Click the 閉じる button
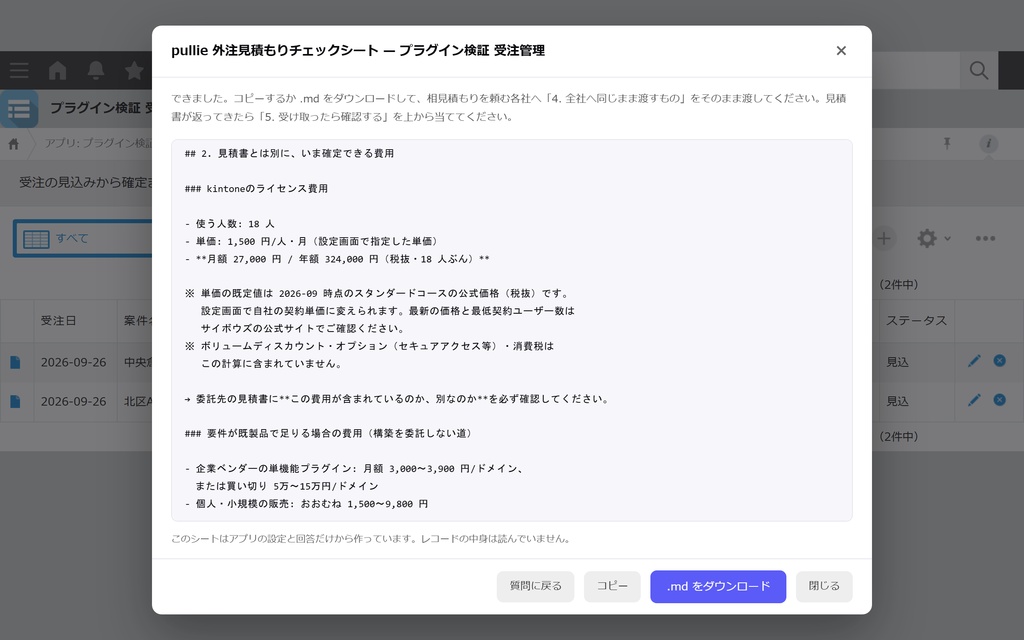This screenshot has height=640, width=1024. point(824,586)
